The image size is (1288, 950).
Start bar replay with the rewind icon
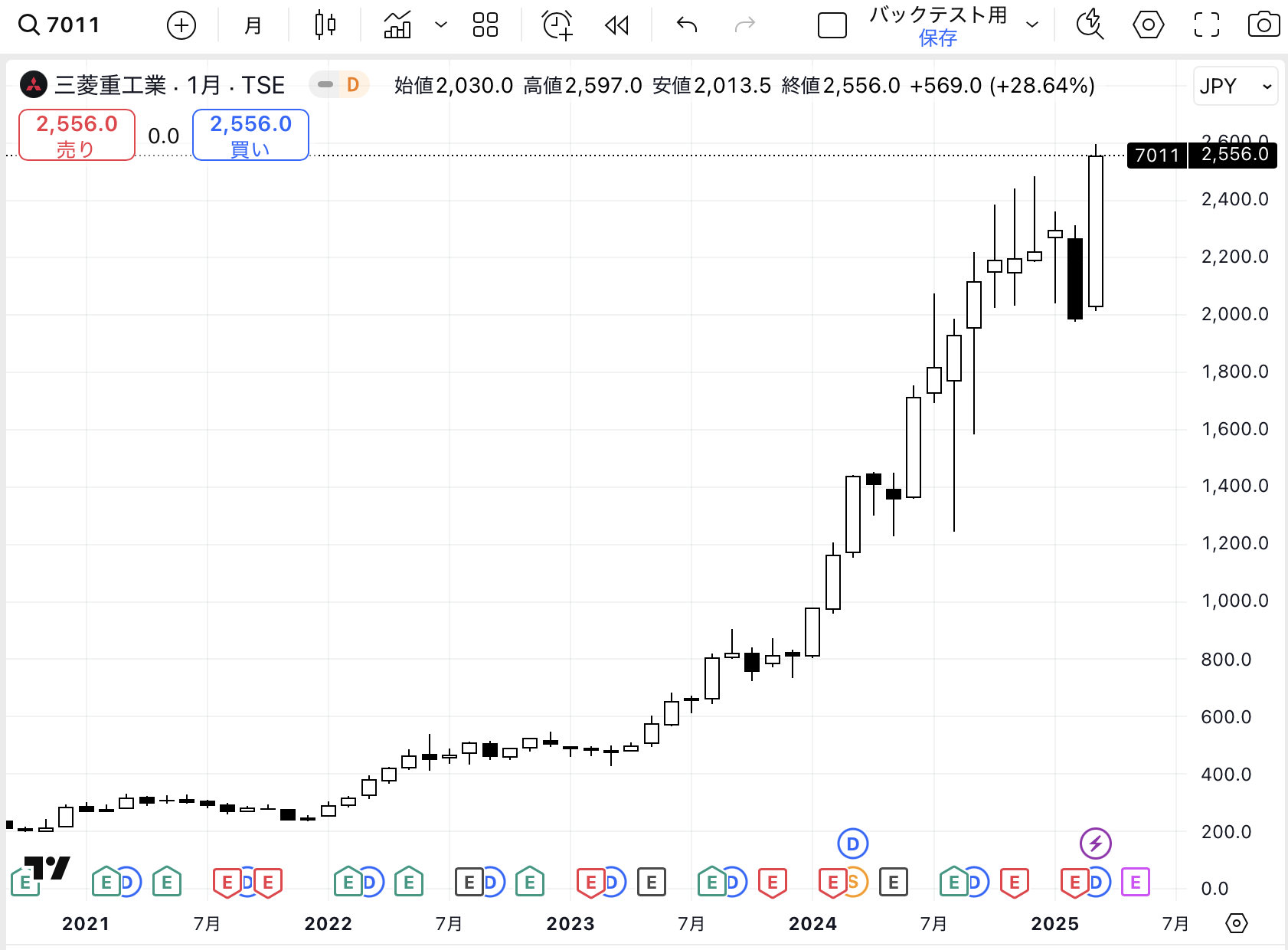[x=616, y=26]
